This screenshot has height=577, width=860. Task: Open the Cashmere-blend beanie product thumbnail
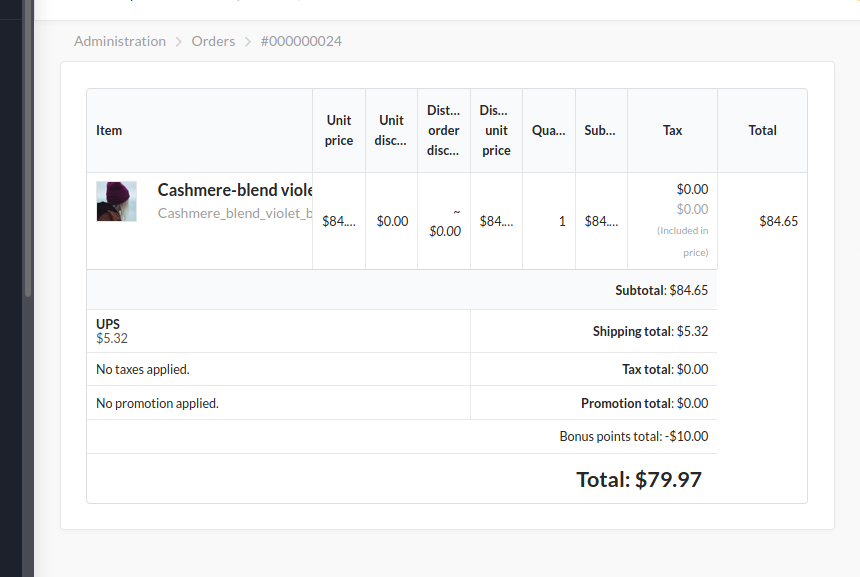click(116, 201)
